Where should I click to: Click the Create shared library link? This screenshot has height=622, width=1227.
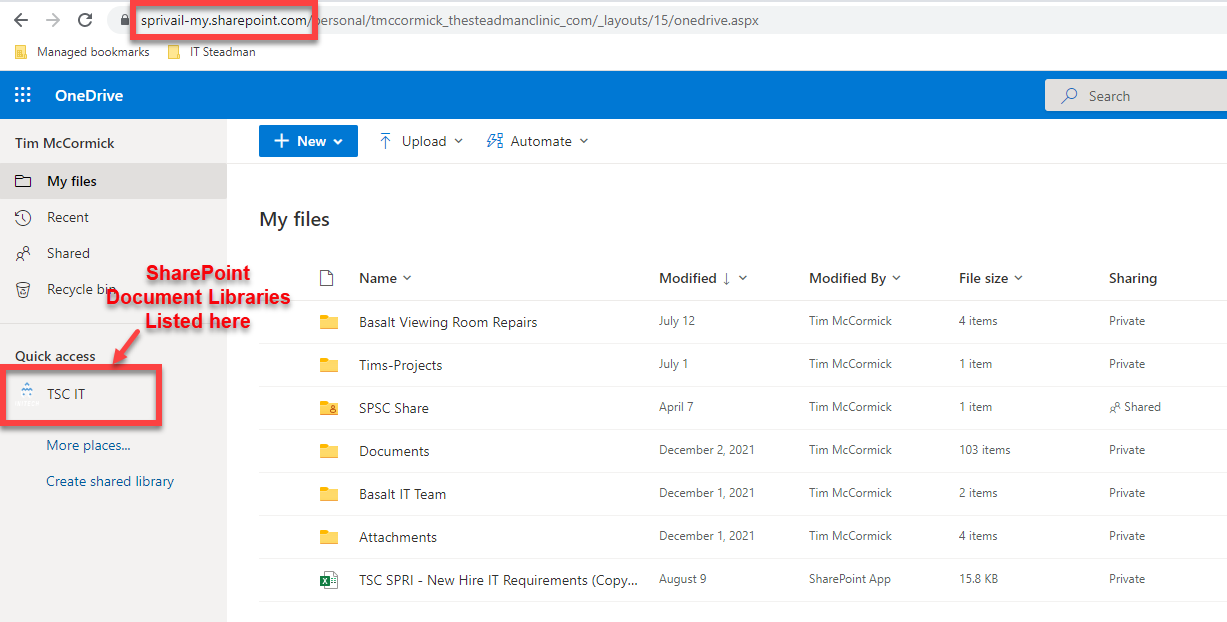(x=110, y=481)
